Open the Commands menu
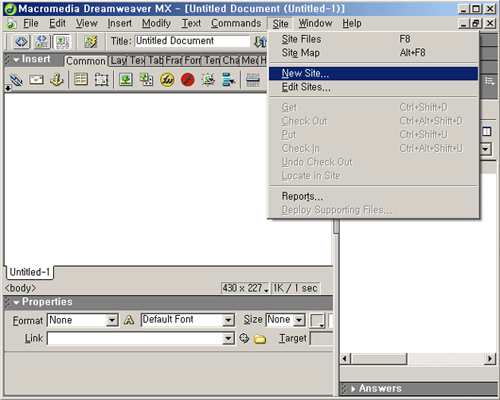This screenshot has width=500, height=400. click(x=236, y=24)
